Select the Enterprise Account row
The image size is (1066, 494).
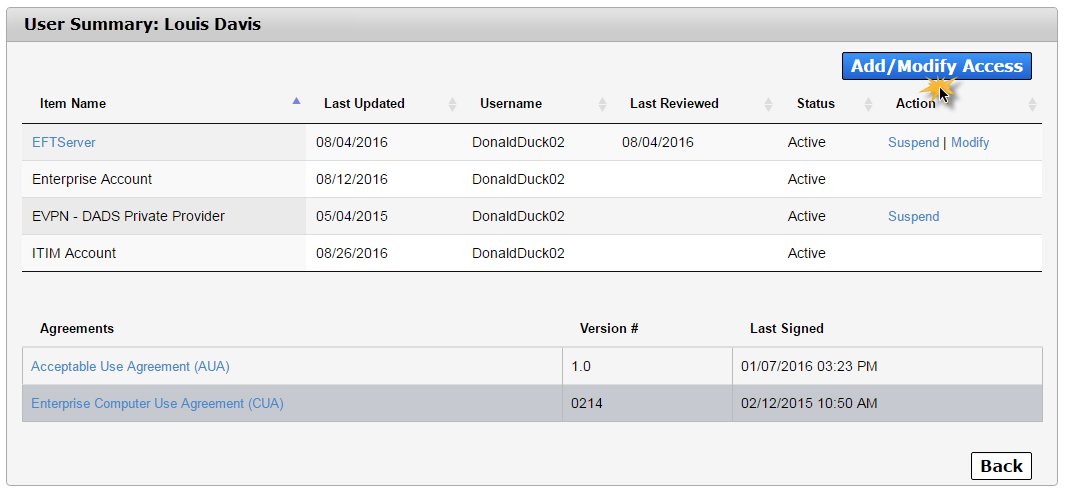tap(532, 179)
